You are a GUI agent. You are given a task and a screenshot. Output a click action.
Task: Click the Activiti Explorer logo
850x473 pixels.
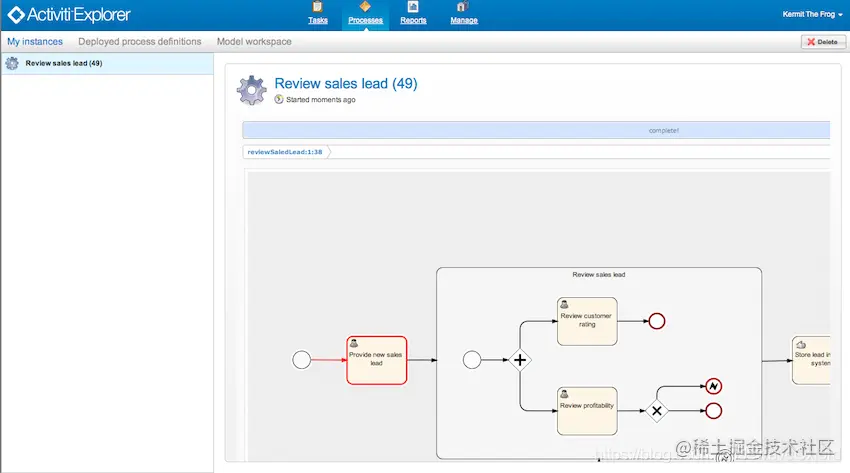(x=69, y=15)
